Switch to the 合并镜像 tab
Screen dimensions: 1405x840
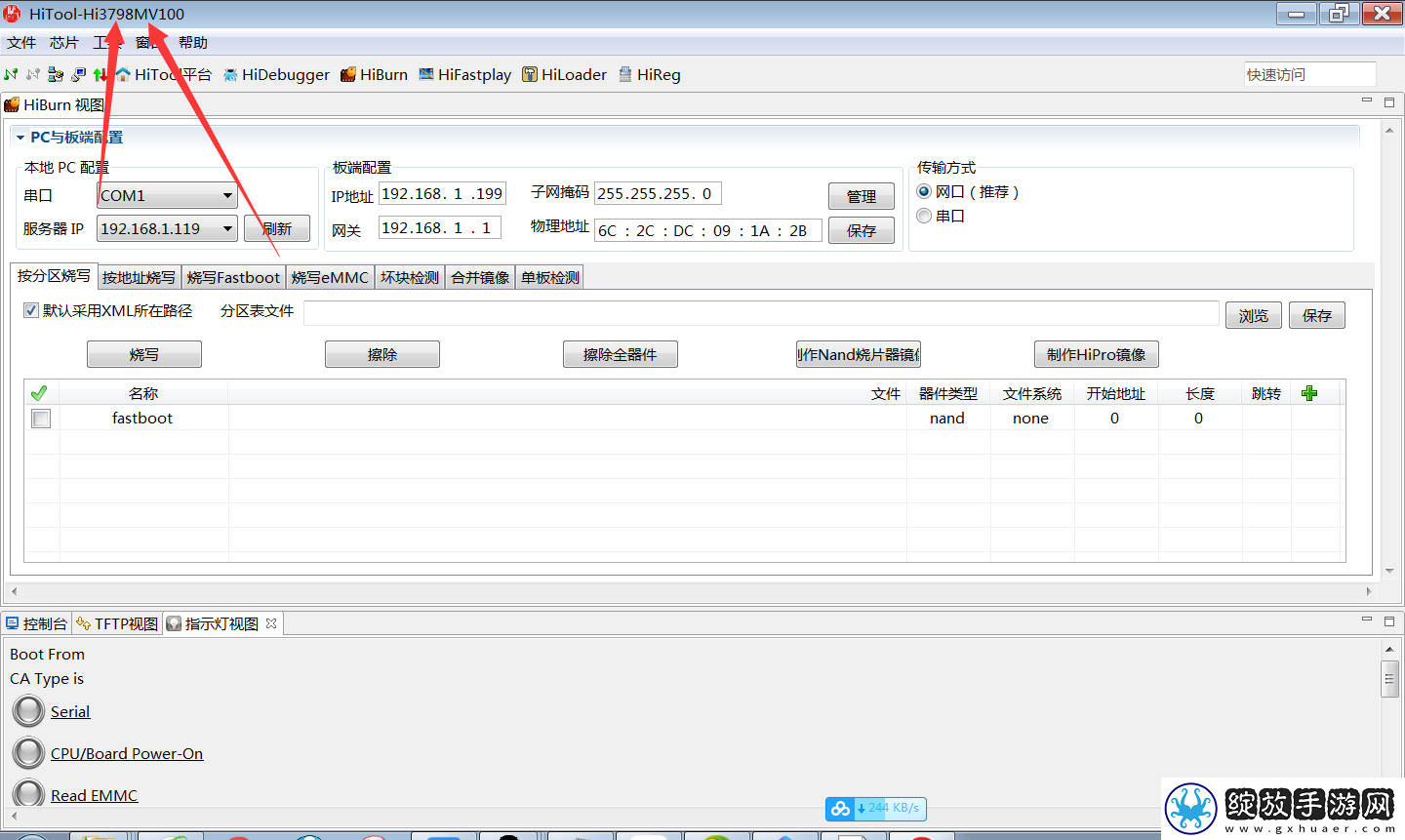click(x=480, y=278)
